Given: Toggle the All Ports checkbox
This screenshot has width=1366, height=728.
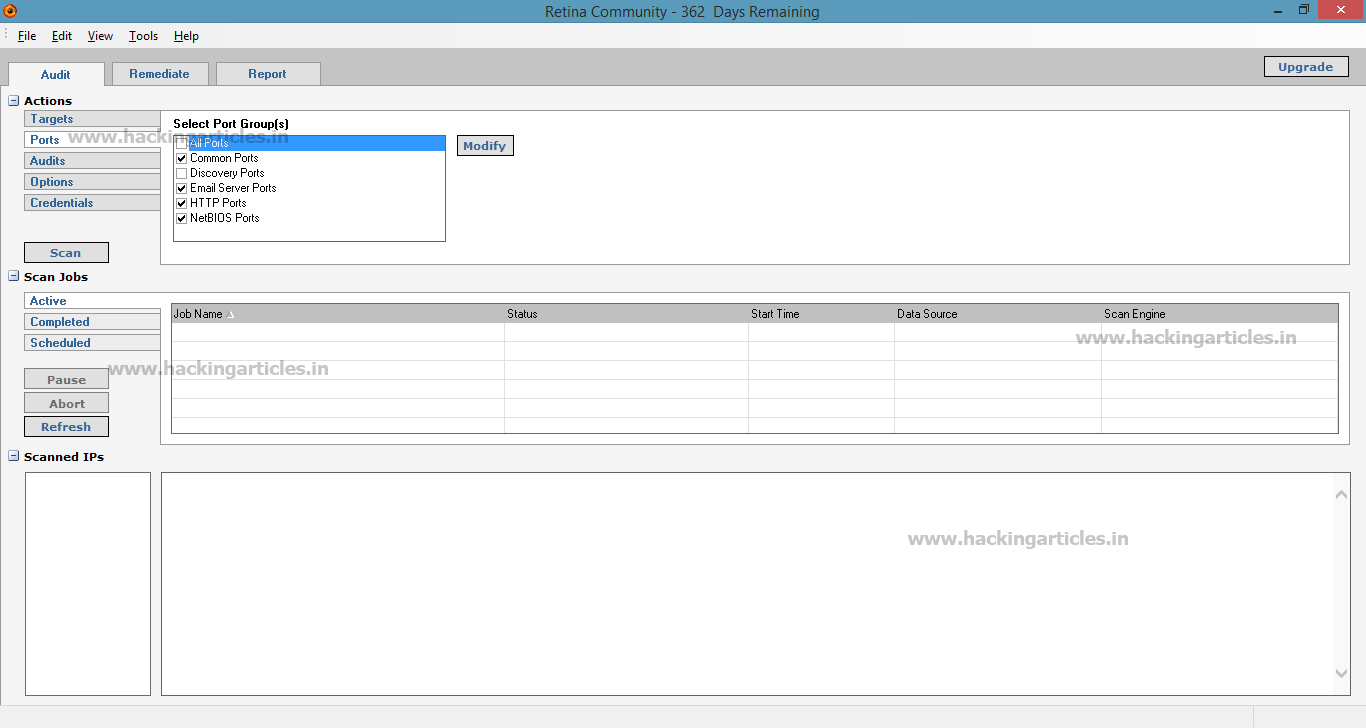Looking at the screenshot, I should [x=182, y=143].
